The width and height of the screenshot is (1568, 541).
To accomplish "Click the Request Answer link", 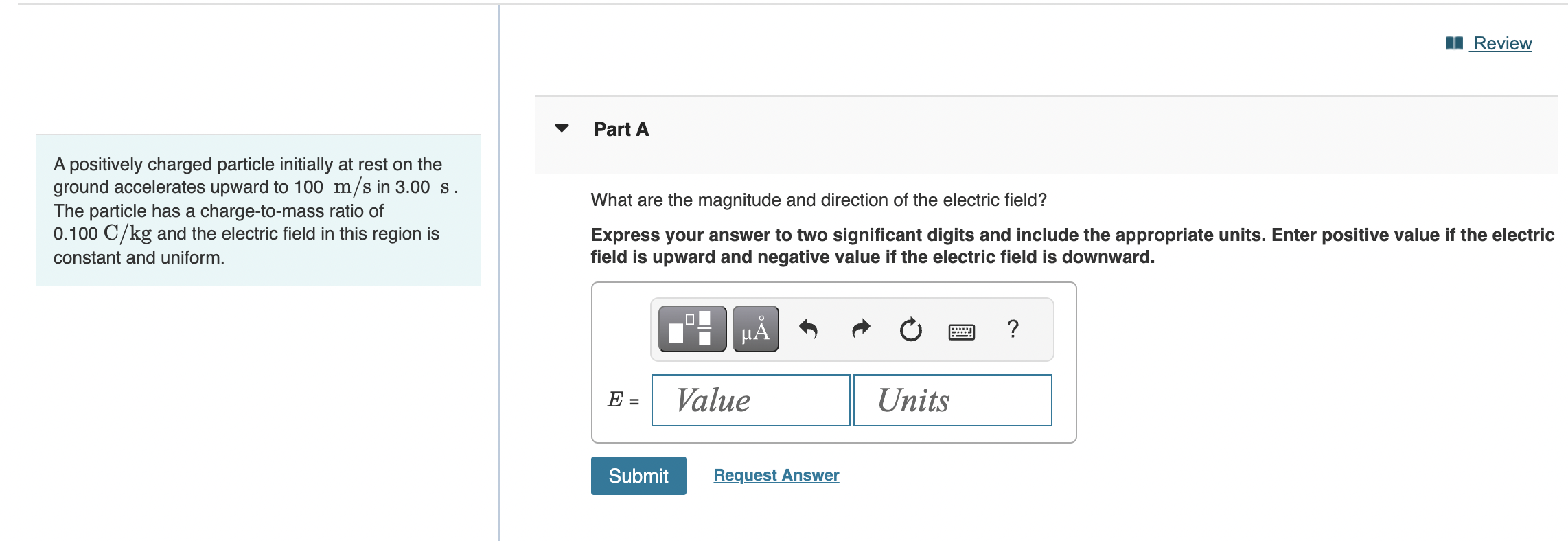I will [x=776, y=474].
